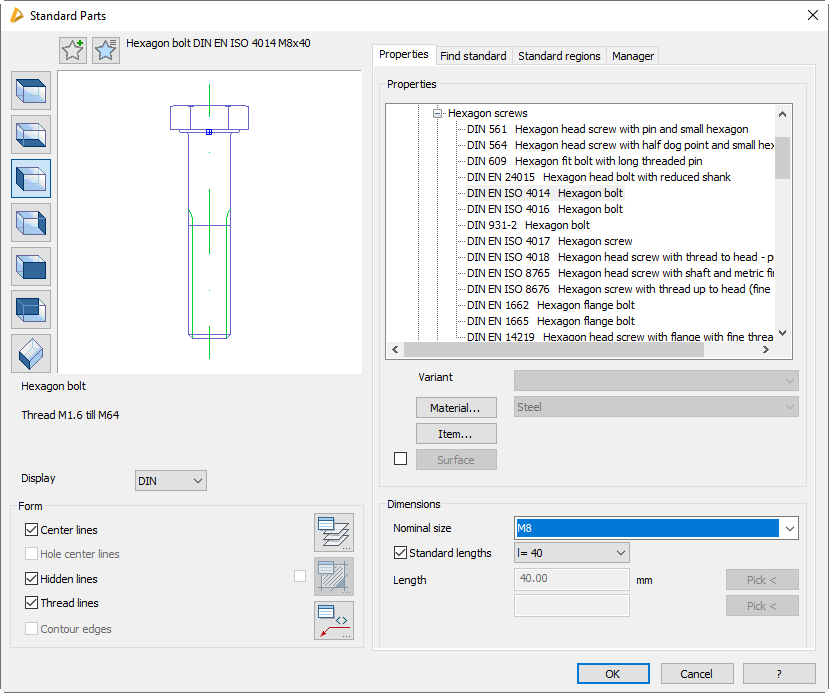This screenshot has width=829, height=693.
Task: Select the highlighted third view cube icon
Action: (31, 178)
